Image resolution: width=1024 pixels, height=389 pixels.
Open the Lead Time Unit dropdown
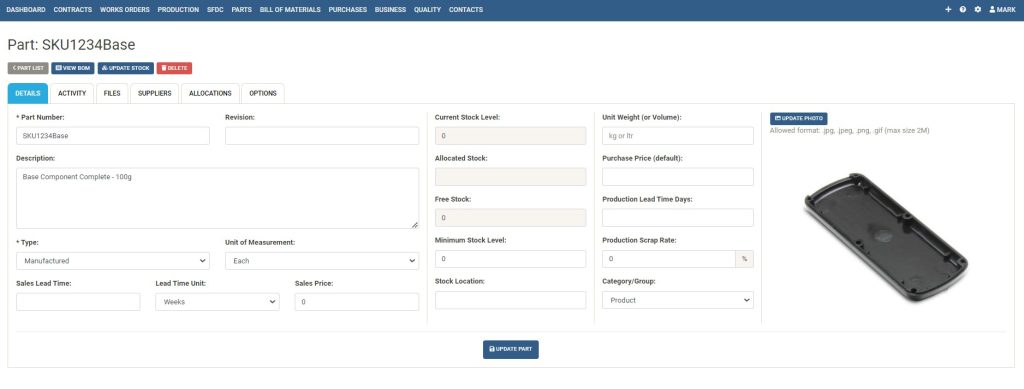(217, 302)
